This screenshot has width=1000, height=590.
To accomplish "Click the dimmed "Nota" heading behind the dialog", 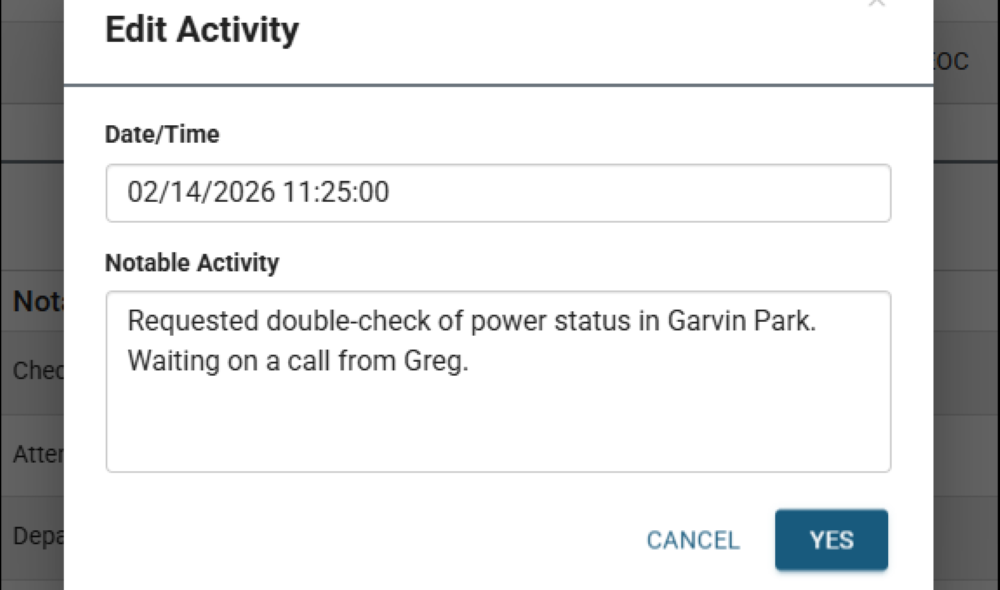I will (x=38, y=302).
